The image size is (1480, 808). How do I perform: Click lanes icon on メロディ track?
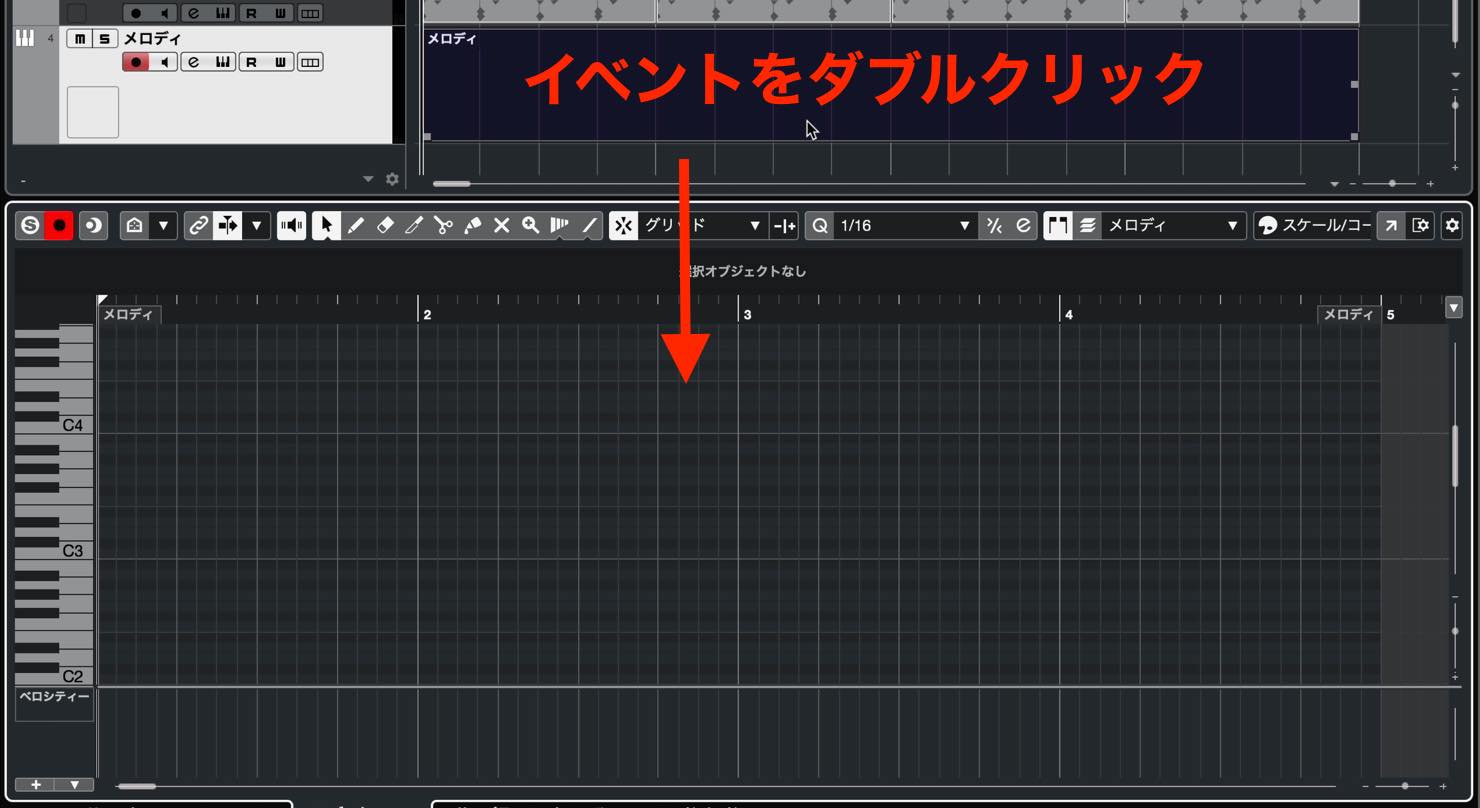[310, 62]
